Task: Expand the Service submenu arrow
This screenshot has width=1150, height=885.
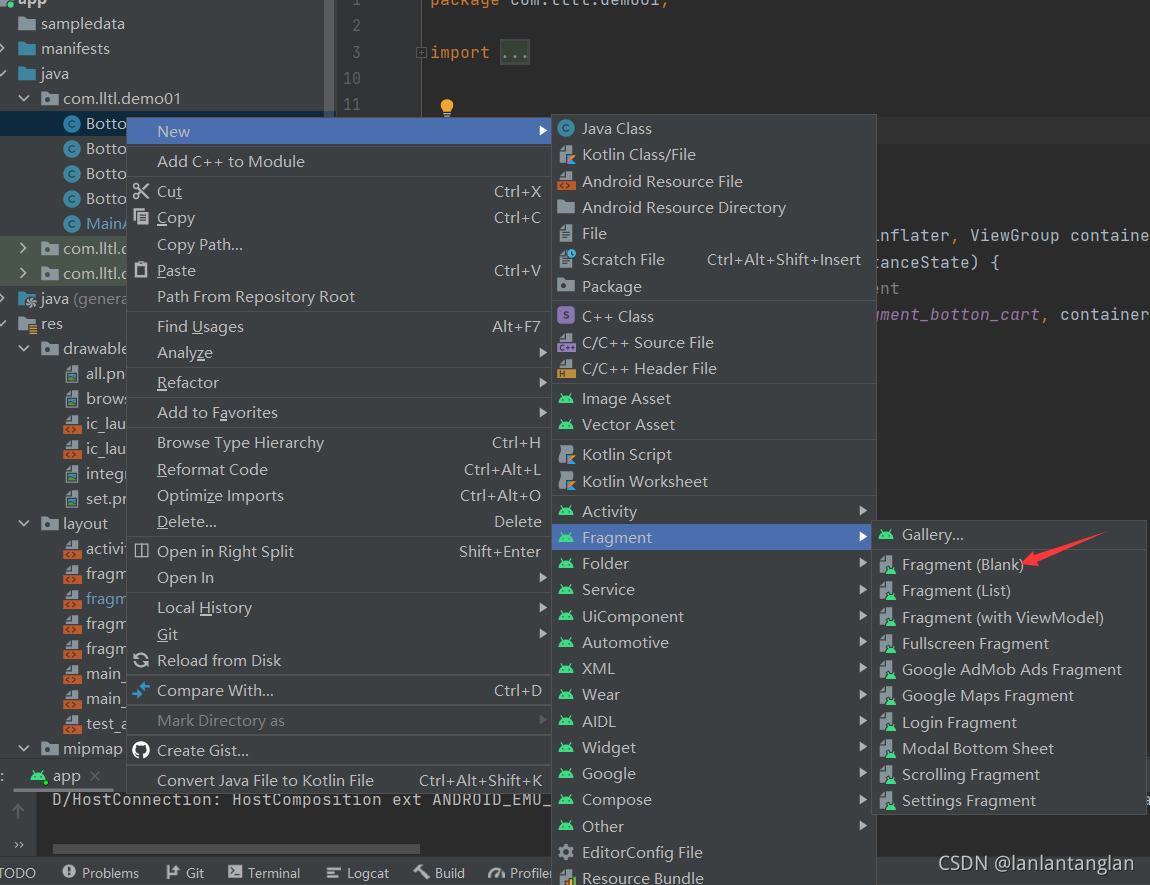Action: (862, 590)
